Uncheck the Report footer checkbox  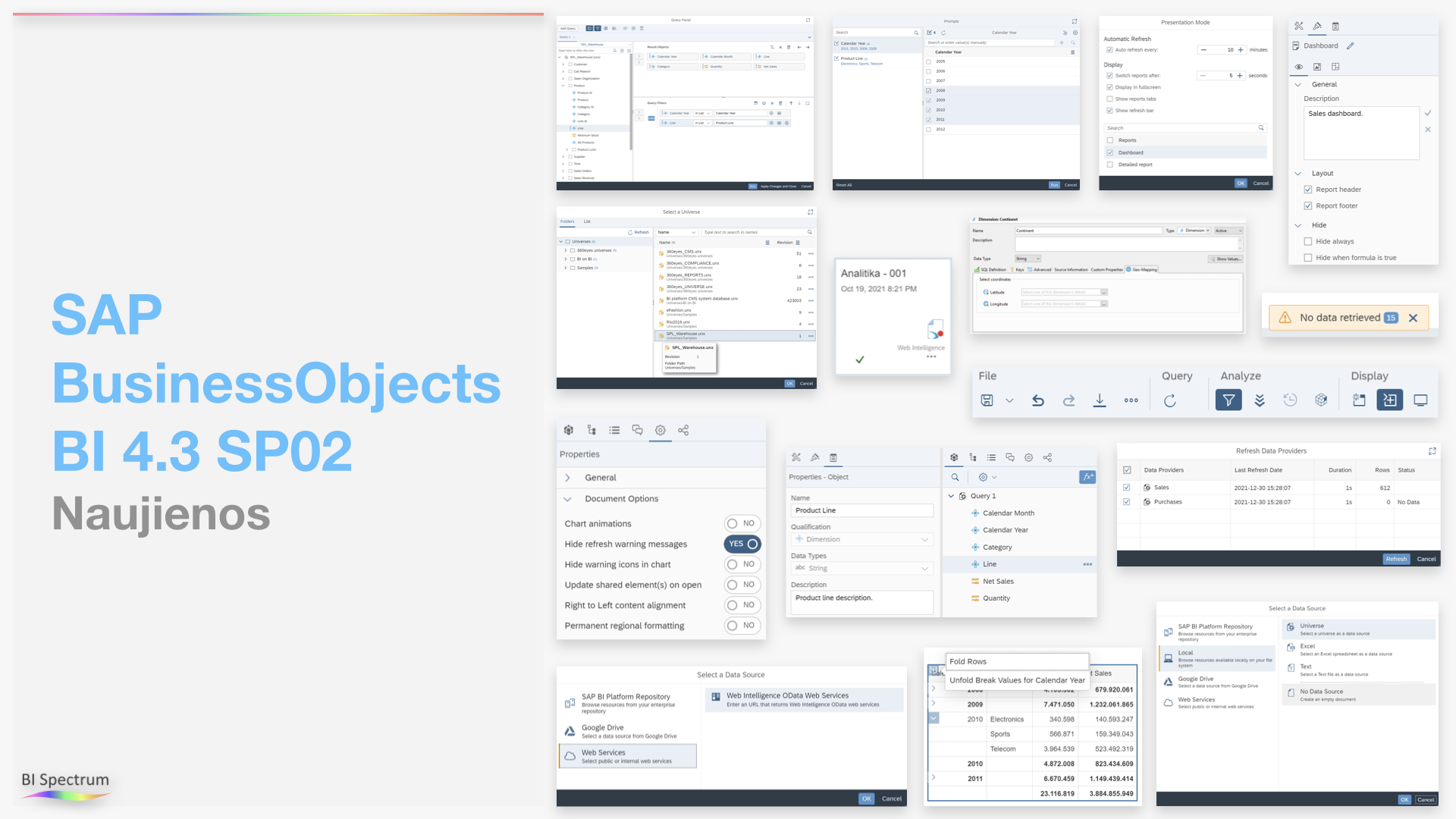tap(1308, 206)
